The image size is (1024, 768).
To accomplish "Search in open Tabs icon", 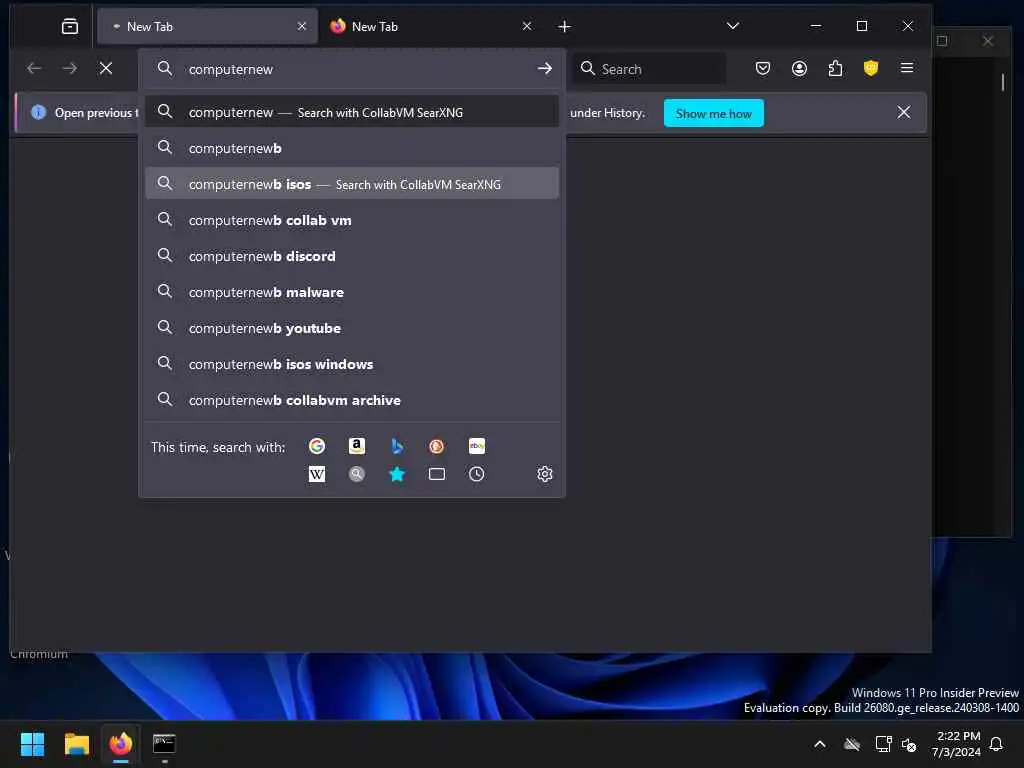I will (436, 474).
